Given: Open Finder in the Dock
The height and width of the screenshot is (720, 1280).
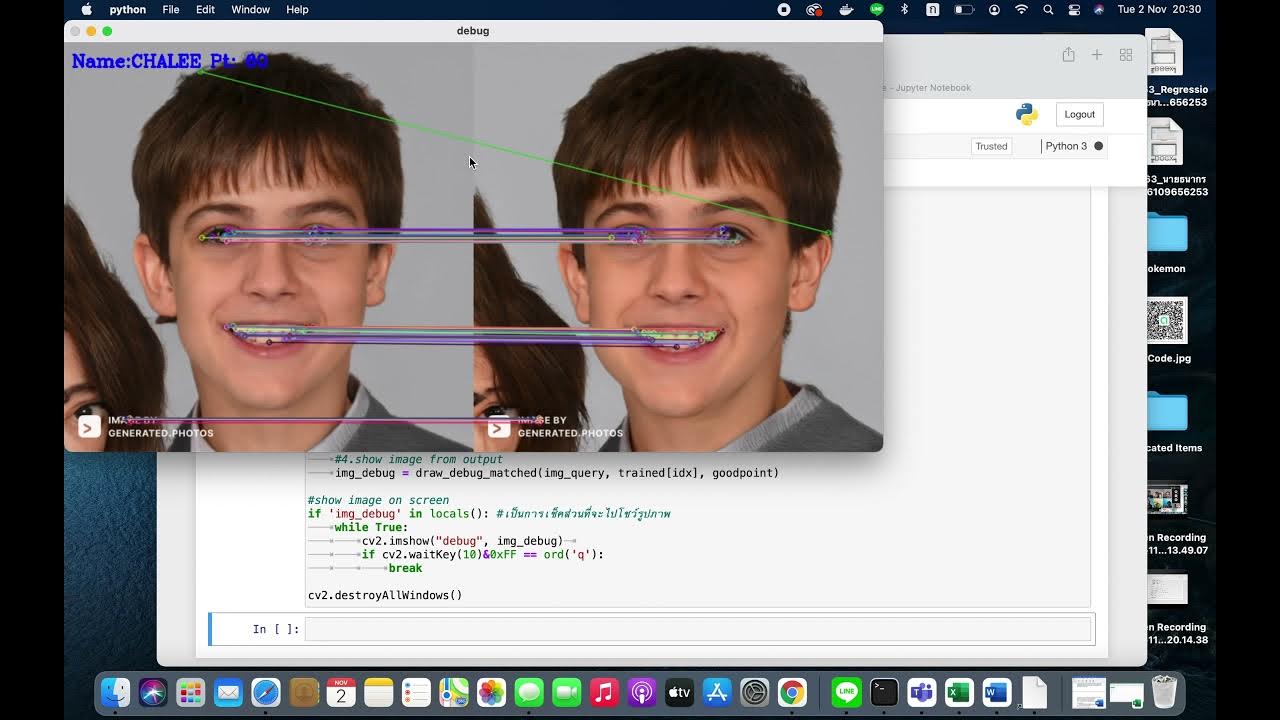Looking at the screenshot, I should [116, 692].
